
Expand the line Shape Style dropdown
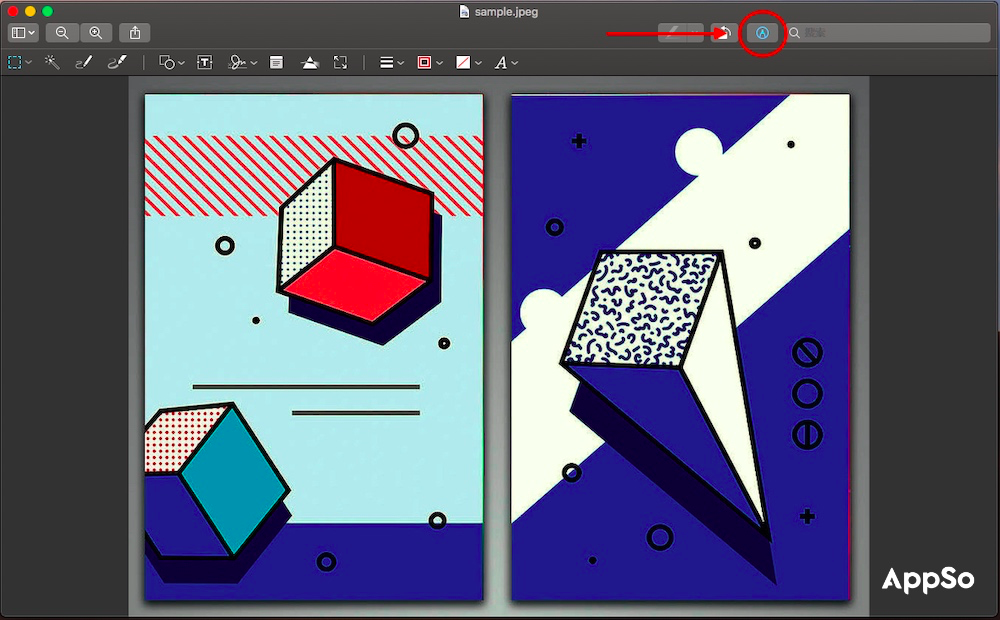click(x=391, y=62)
